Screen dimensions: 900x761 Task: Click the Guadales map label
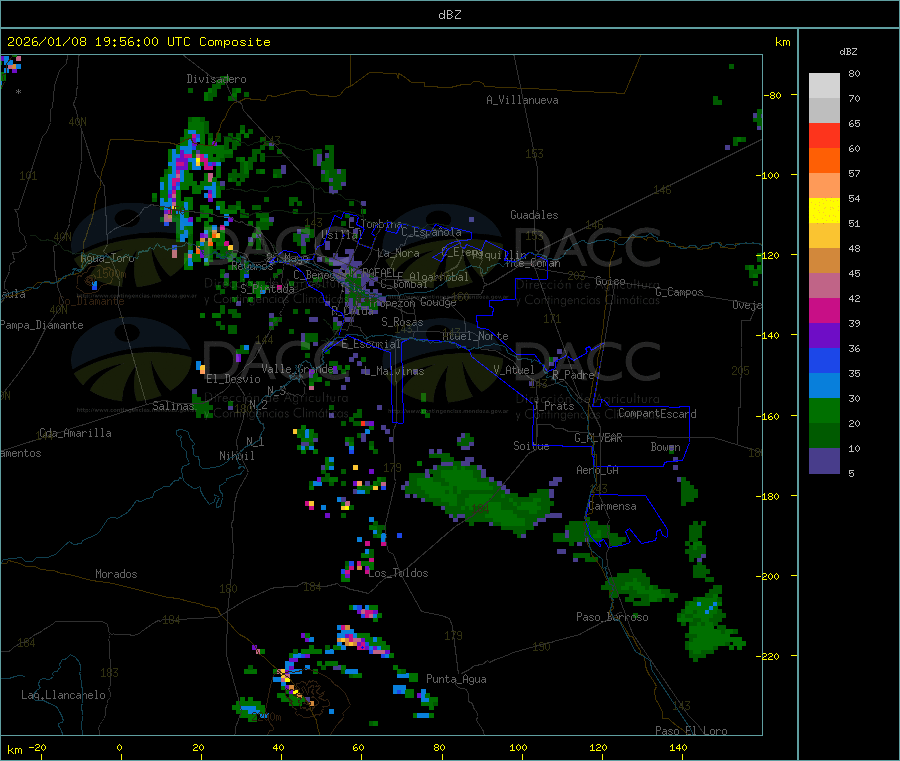point(534,215)
